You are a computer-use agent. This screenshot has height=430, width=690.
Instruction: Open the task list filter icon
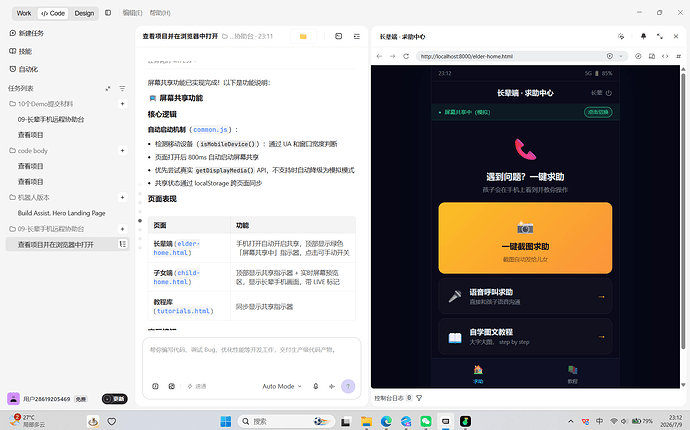(x=122, y=88)
